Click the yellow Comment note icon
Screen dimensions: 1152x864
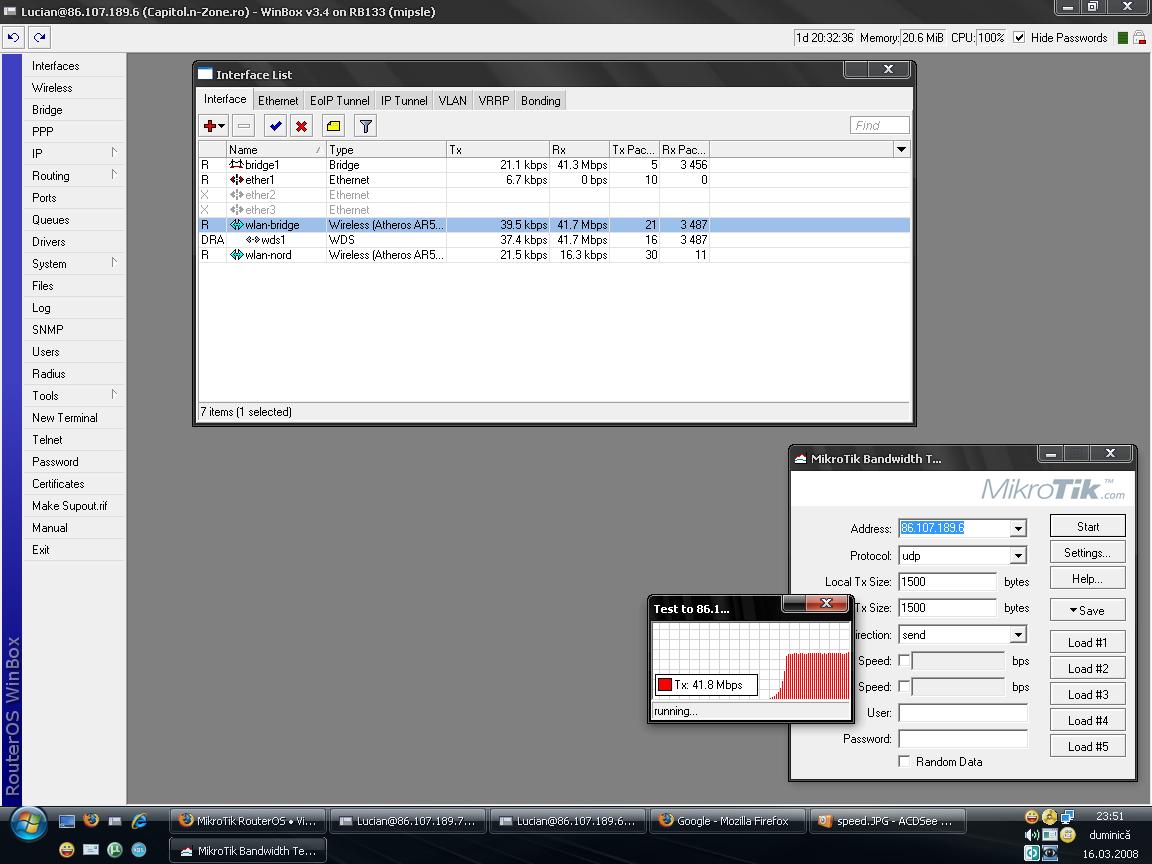(334, 126)
